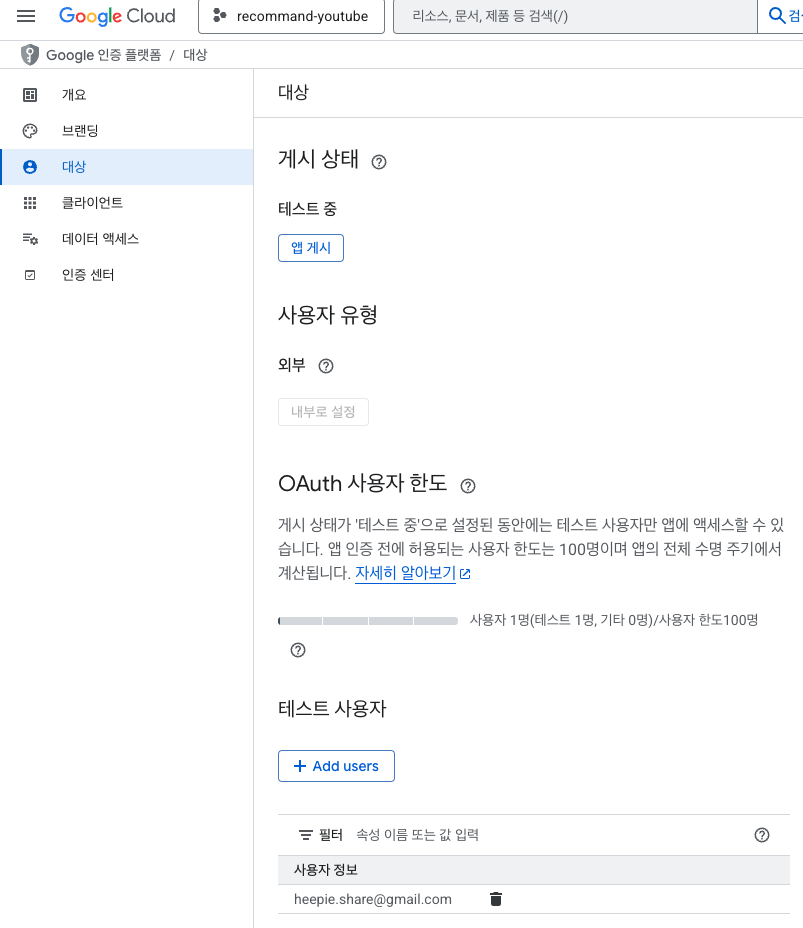Click help icon beside OAuth 사용자 한도

[x=467, y=486]
